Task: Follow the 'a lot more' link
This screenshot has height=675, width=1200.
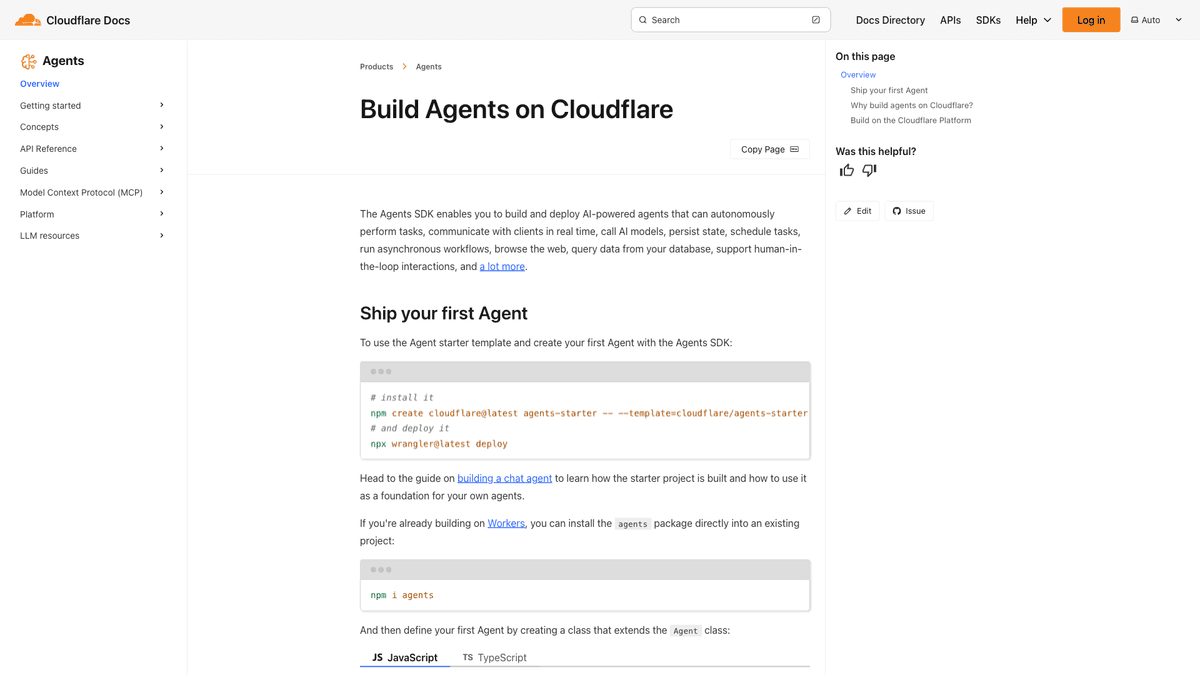Action: (502, 267)
